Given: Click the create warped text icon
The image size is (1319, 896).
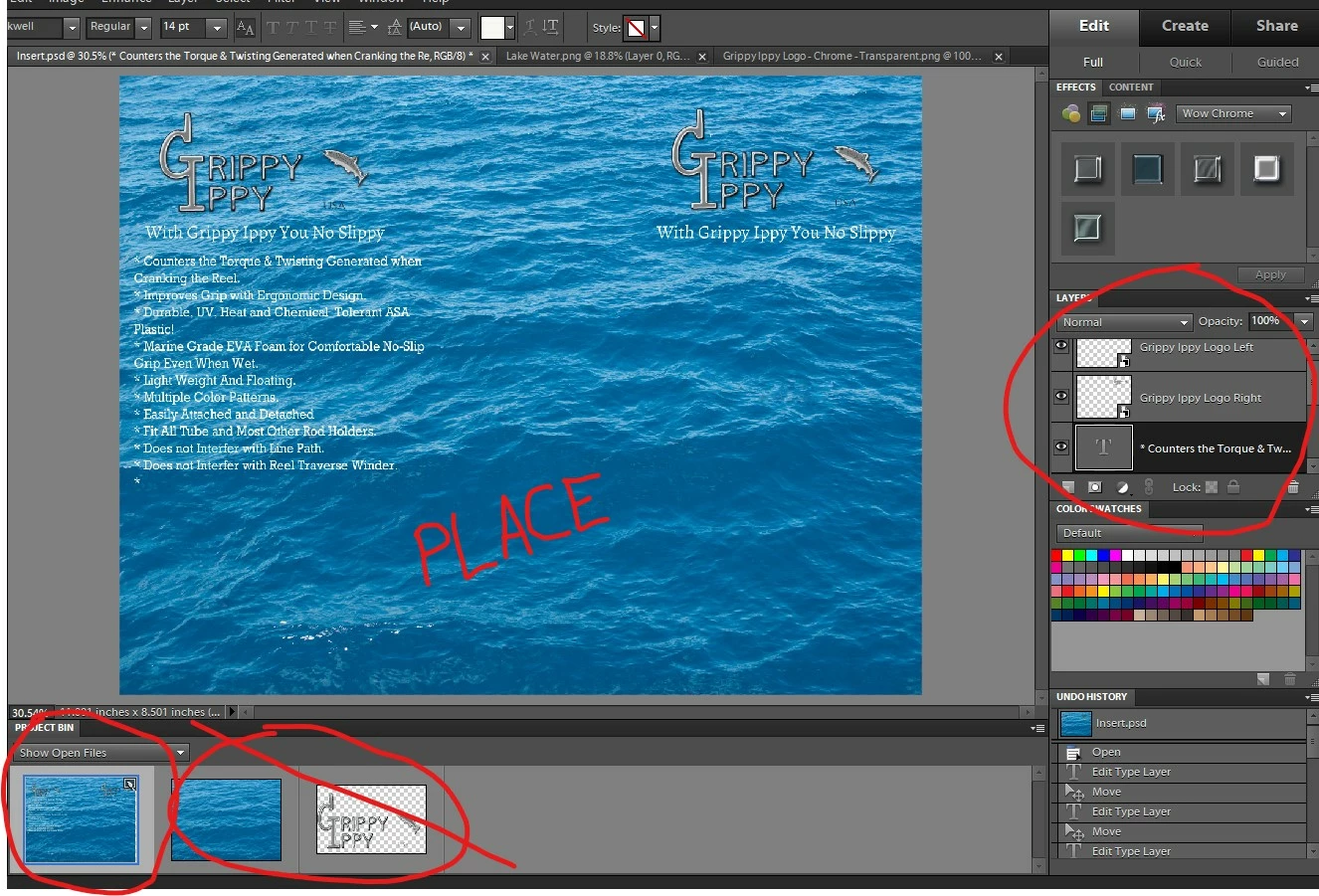Looking at the screenshot, I should point(531,28).
